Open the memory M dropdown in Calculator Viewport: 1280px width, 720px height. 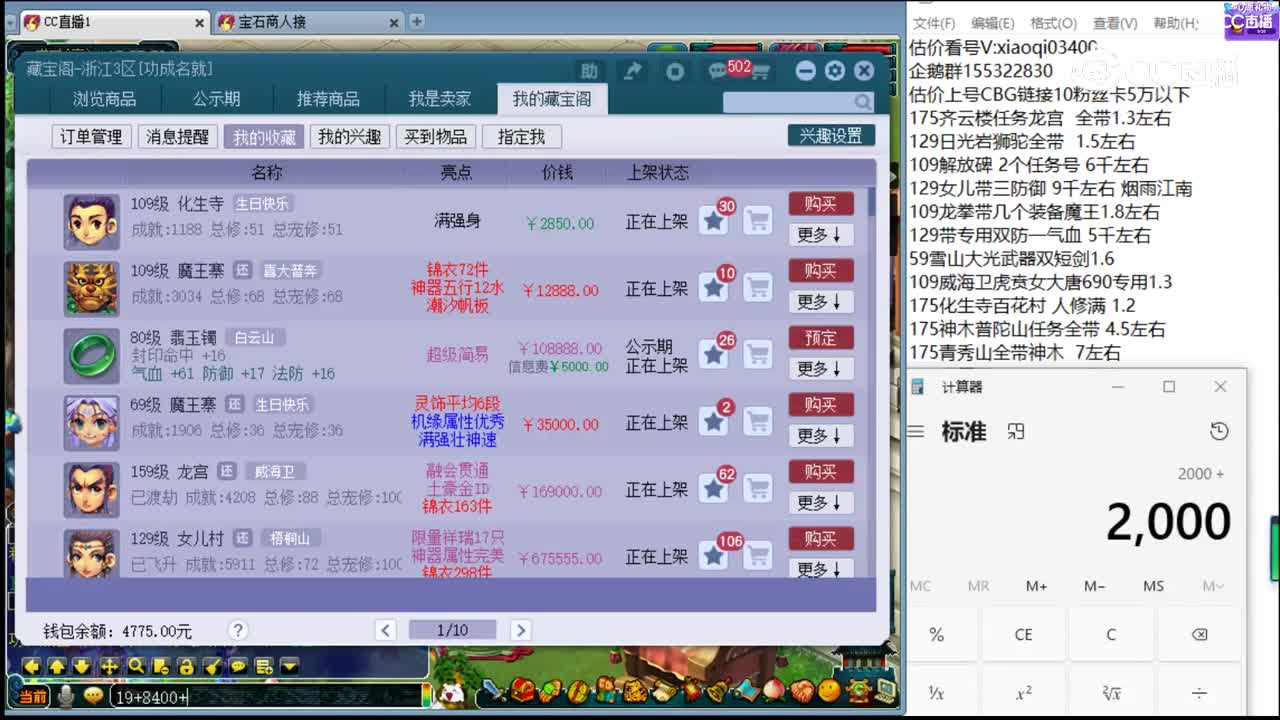(1212, 586)
